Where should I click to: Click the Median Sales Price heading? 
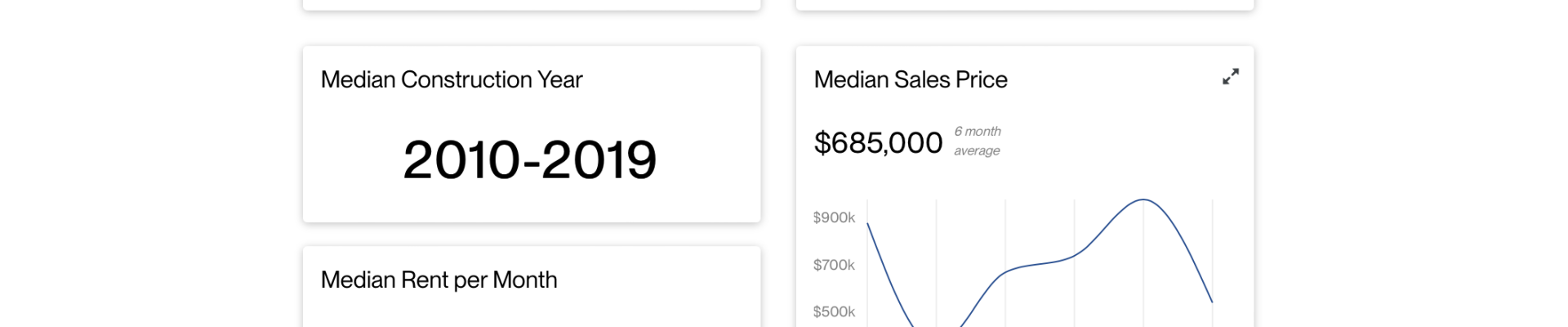911,79
